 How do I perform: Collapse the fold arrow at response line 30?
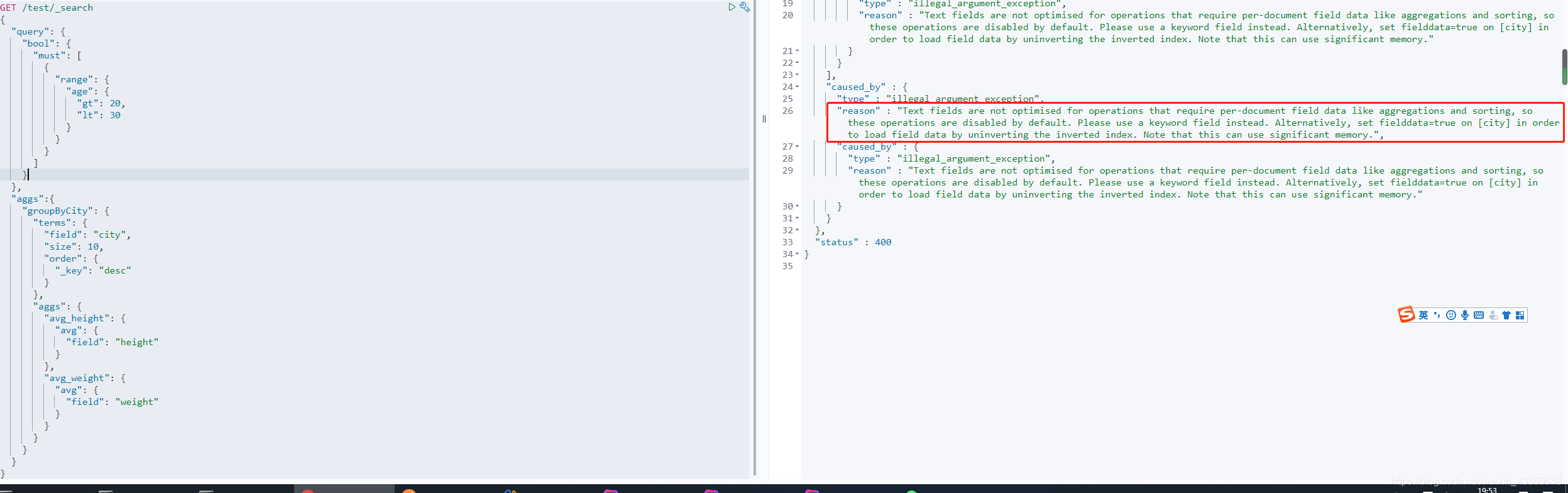coord(798,206)
